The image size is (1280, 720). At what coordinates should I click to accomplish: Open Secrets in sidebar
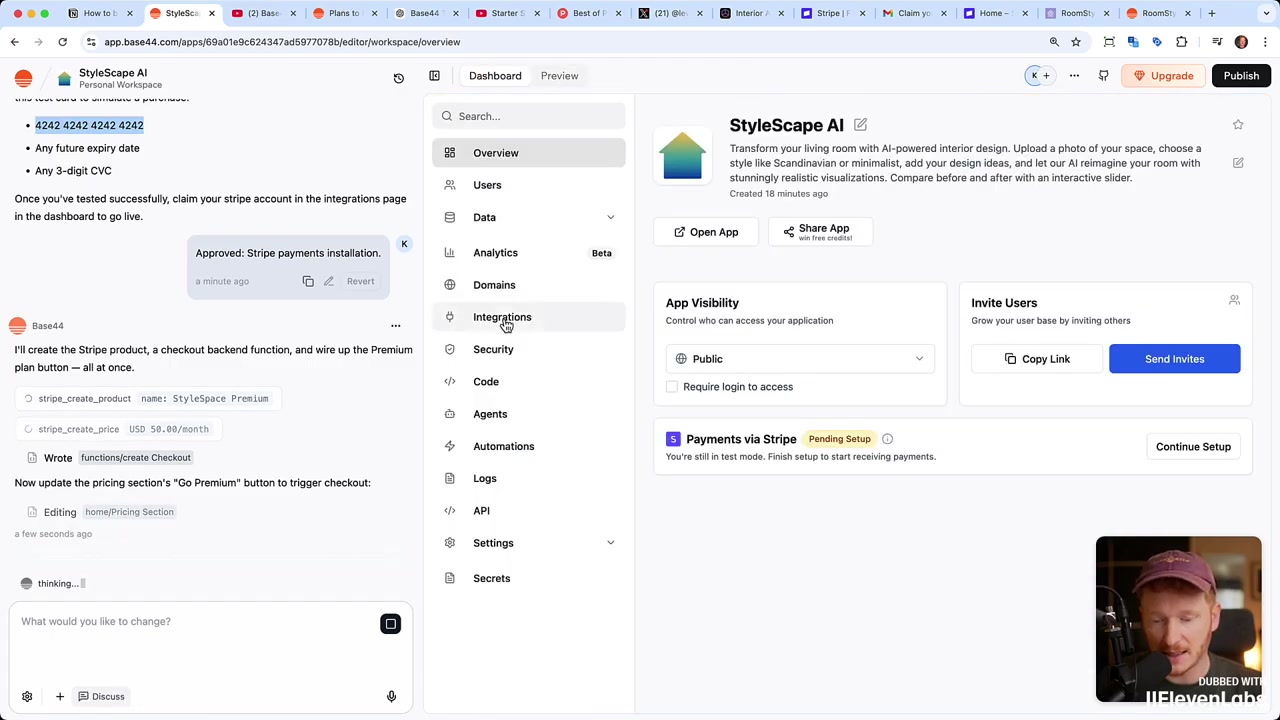click(x=529, y=578)
